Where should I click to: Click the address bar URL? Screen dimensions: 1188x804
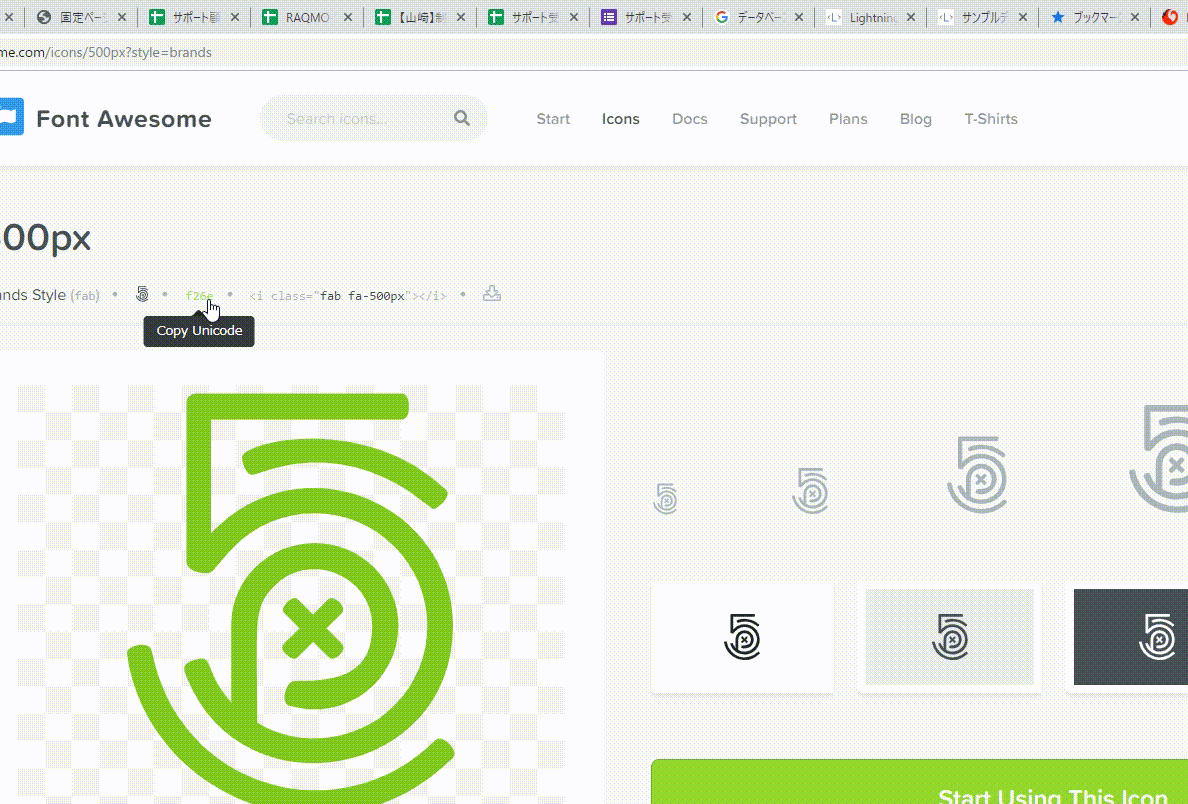coord(106,52)
